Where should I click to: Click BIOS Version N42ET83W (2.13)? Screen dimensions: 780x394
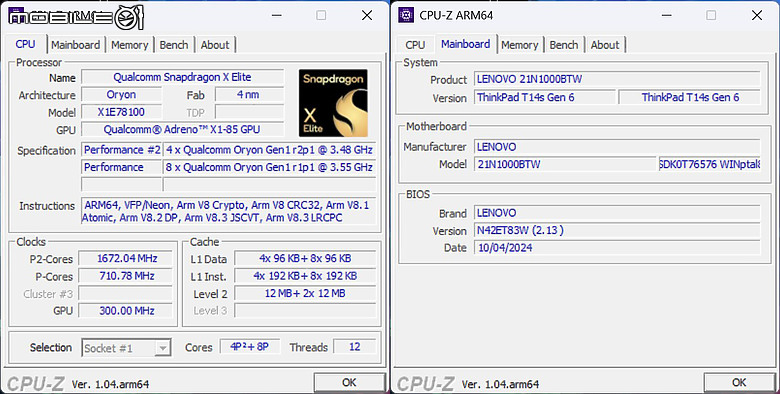click(617, 230)
